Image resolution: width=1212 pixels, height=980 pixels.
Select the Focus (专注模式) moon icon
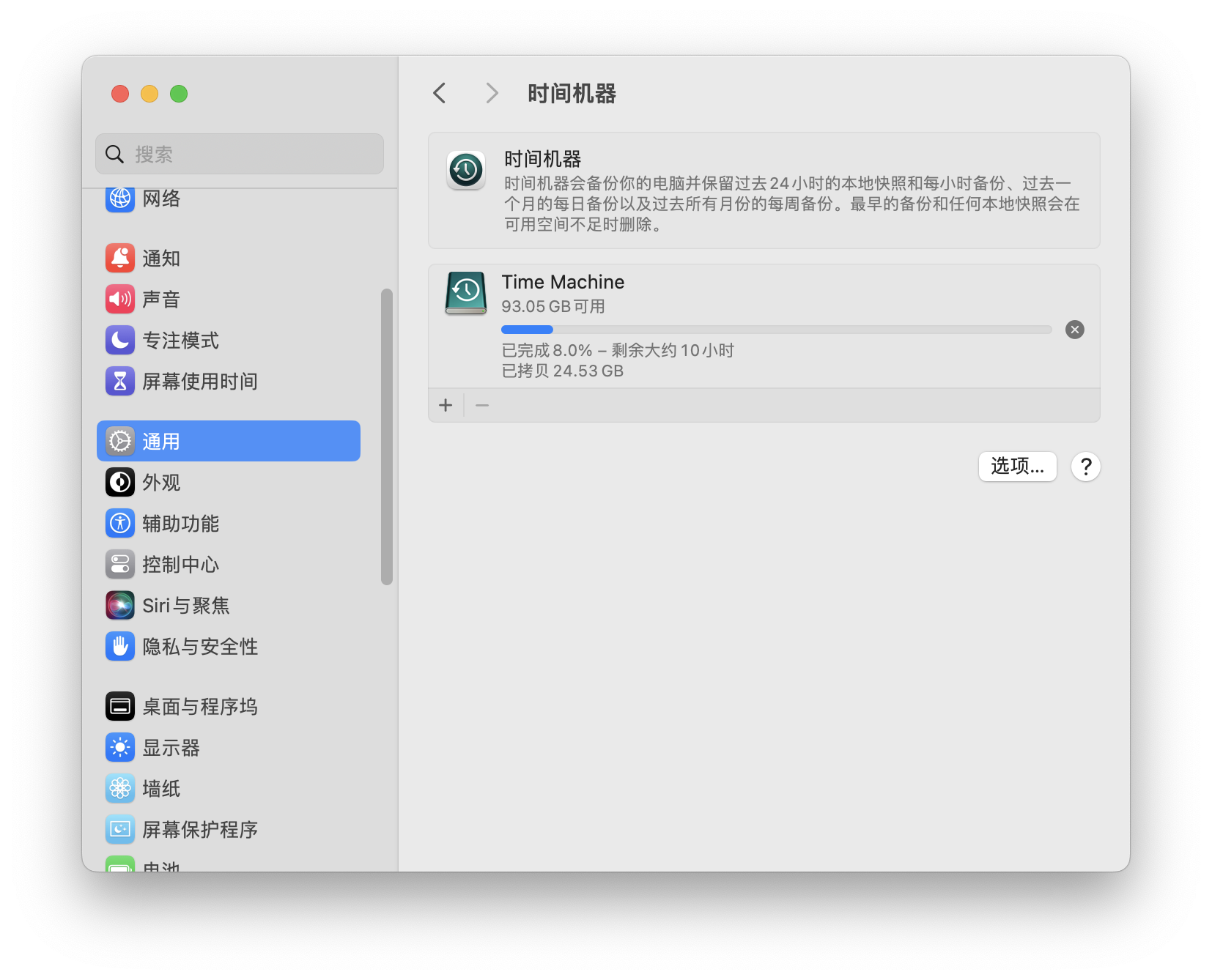(120, 340)
